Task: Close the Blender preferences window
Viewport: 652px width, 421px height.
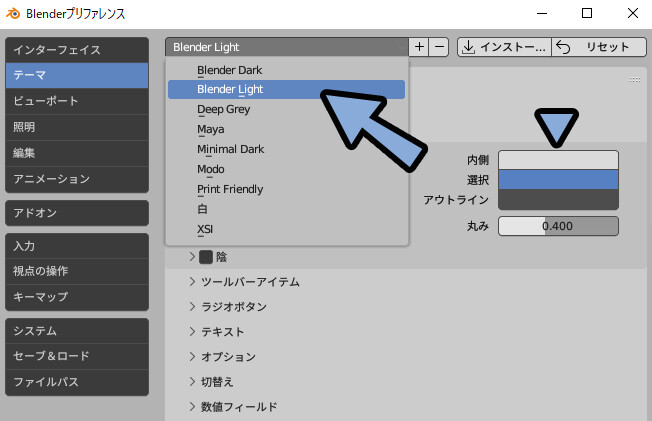Action: click(x=633, y=13)
